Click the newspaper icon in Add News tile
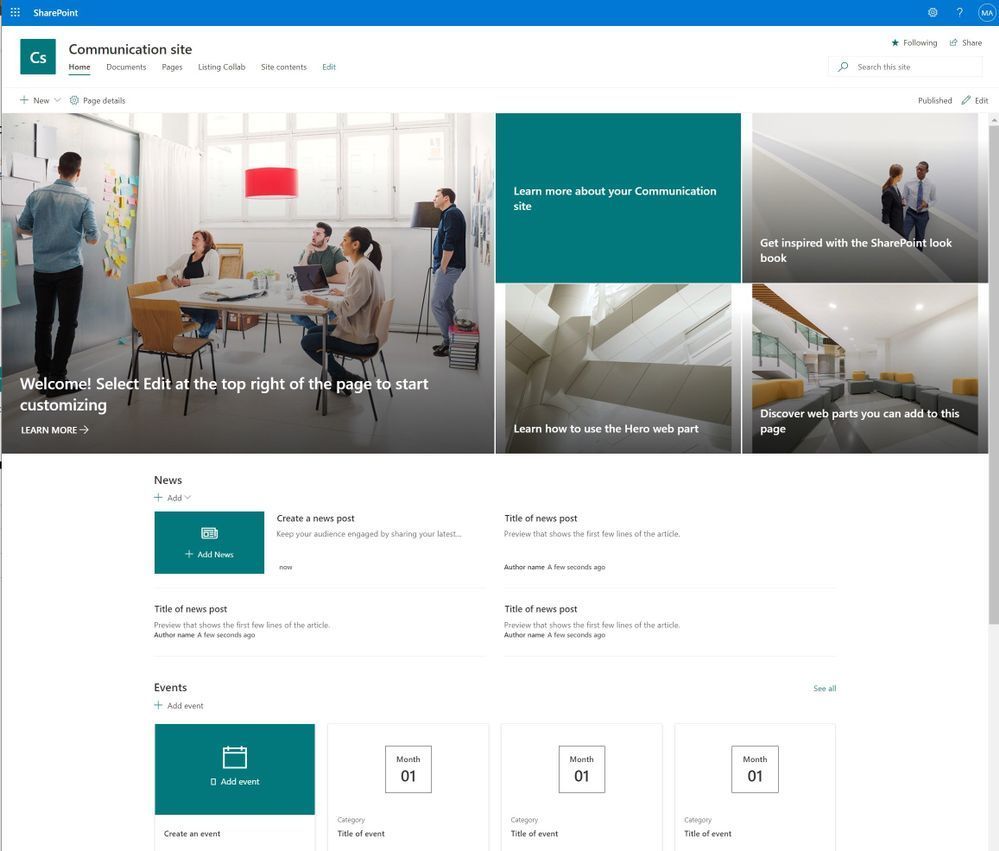 pyautogui.click(x=209, y=533)
